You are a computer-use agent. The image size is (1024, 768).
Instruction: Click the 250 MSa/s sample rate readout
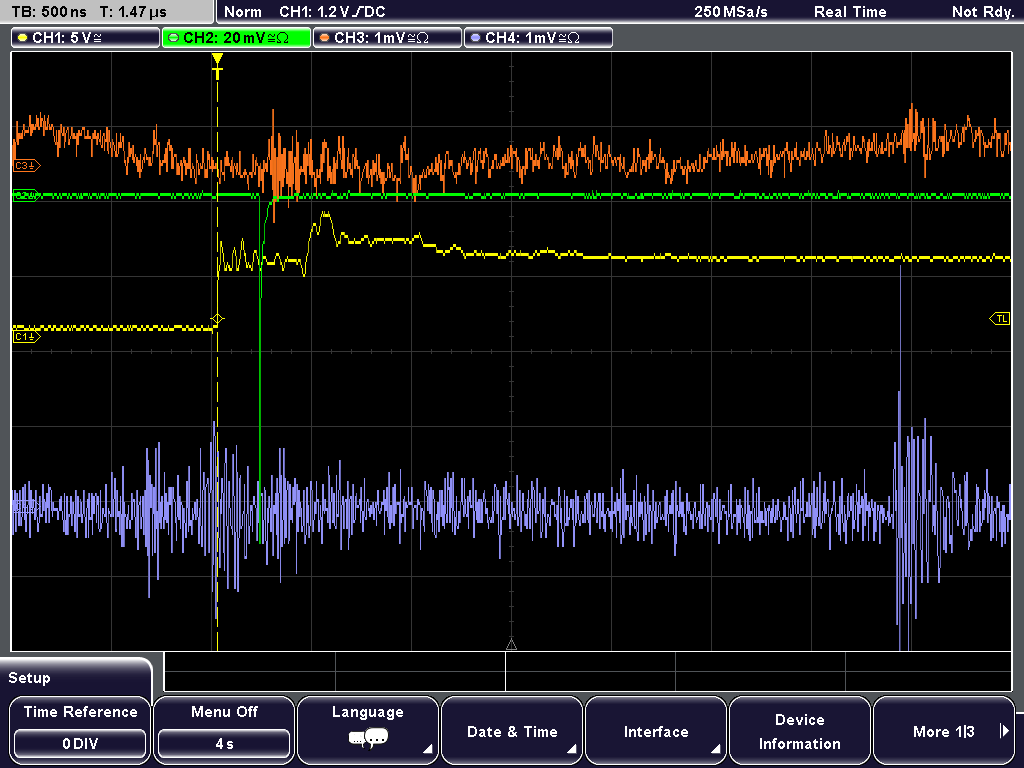[731, 12]
